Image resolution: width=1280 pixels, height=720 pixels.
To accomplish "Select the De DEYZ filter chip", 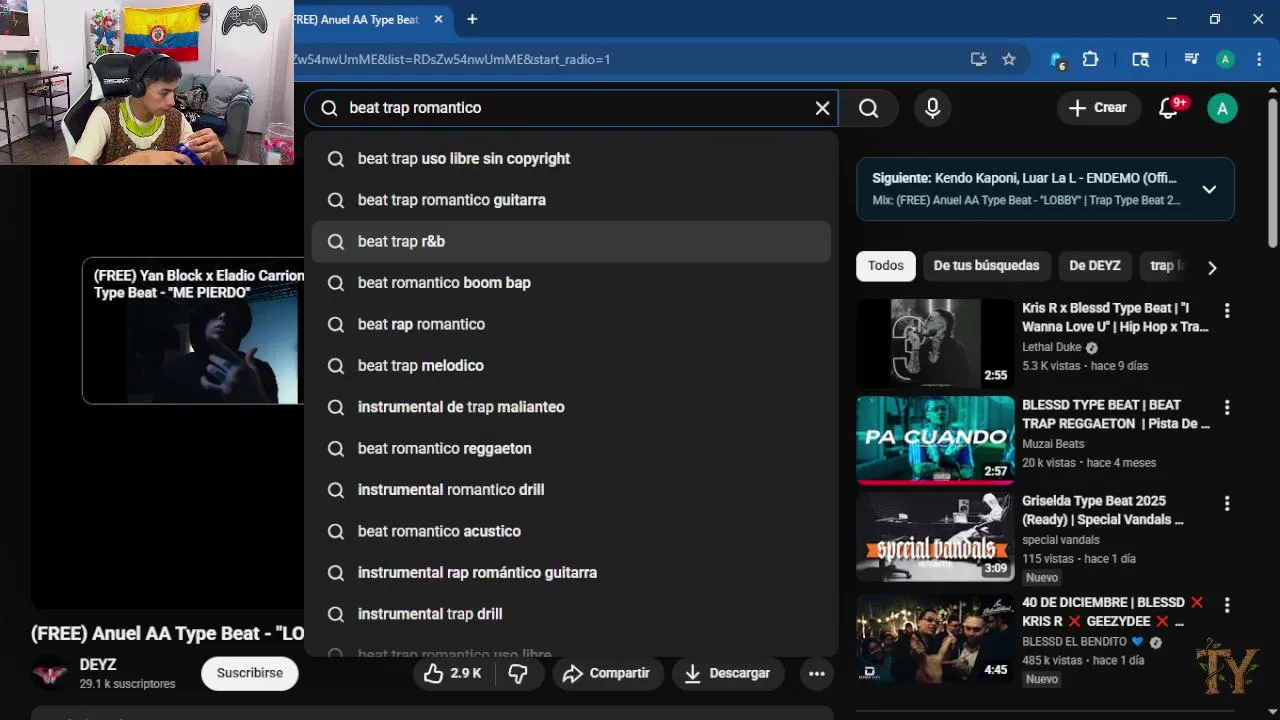I will (1095, 266).
